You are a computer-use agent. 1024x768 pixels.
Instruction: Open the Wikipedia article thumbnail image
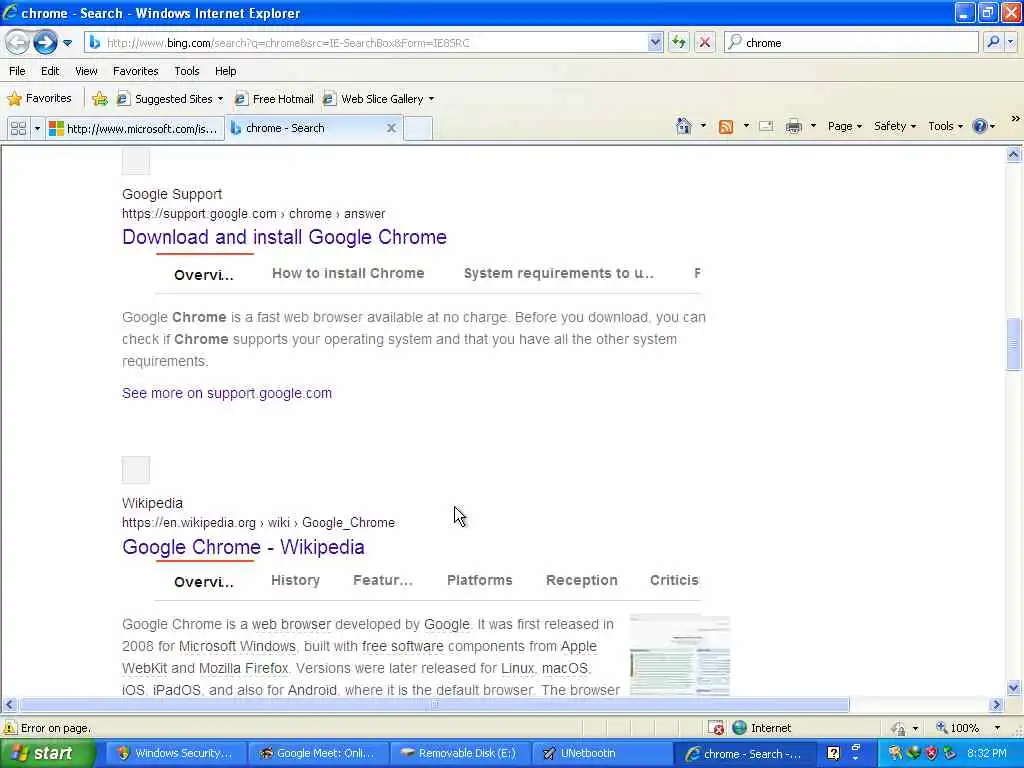[680, 654]
